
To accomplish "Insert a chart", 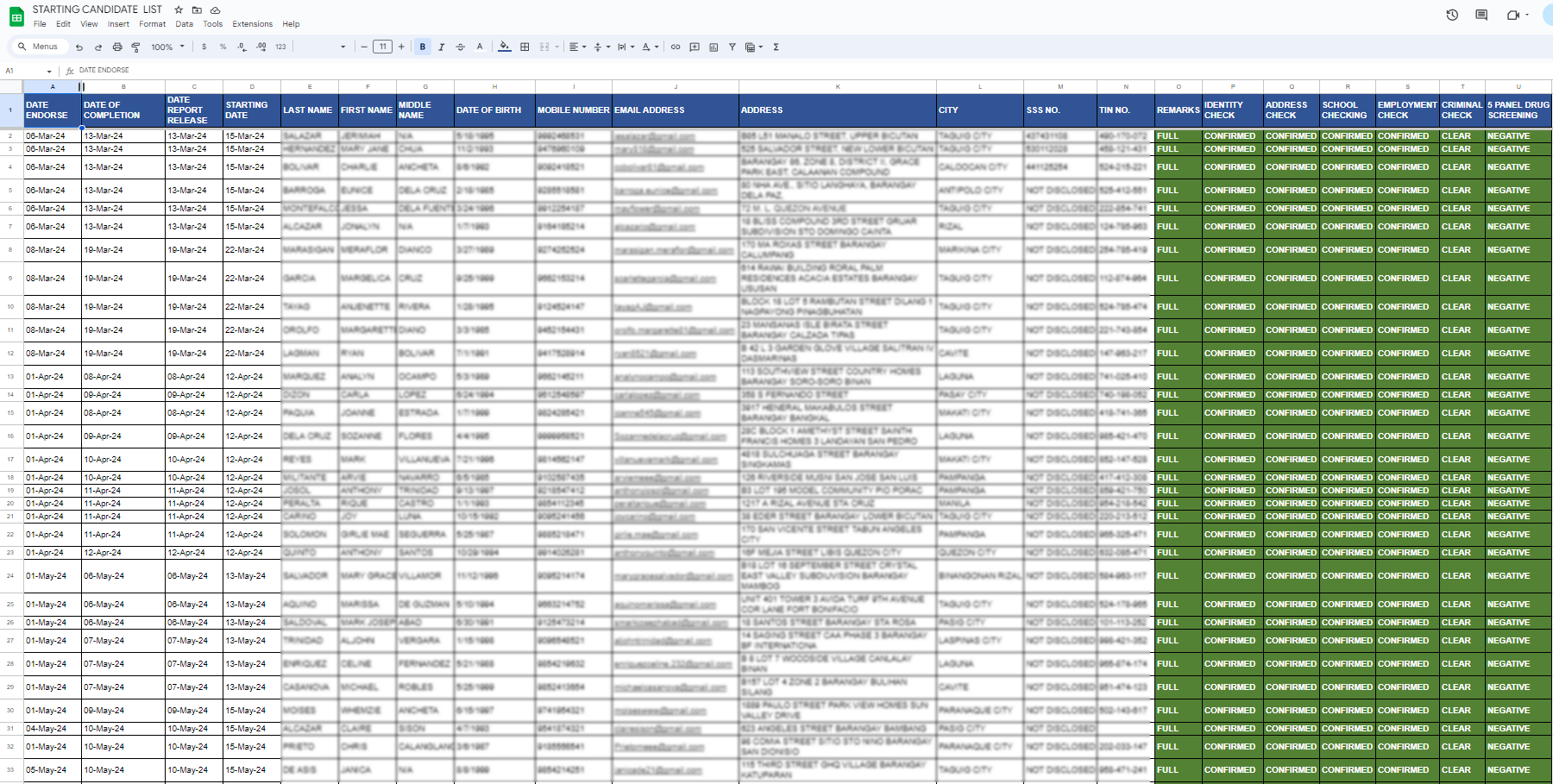I will [714, 47].
